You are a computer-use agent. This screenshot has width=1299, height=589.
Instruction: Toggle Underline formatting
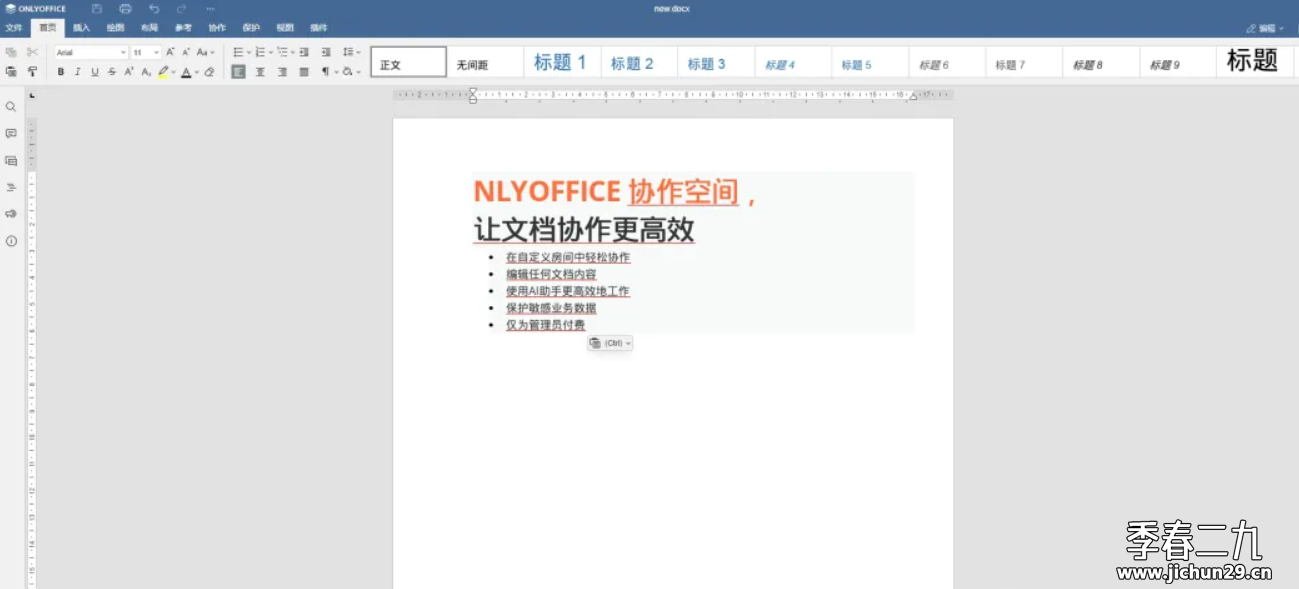point(95,72)
